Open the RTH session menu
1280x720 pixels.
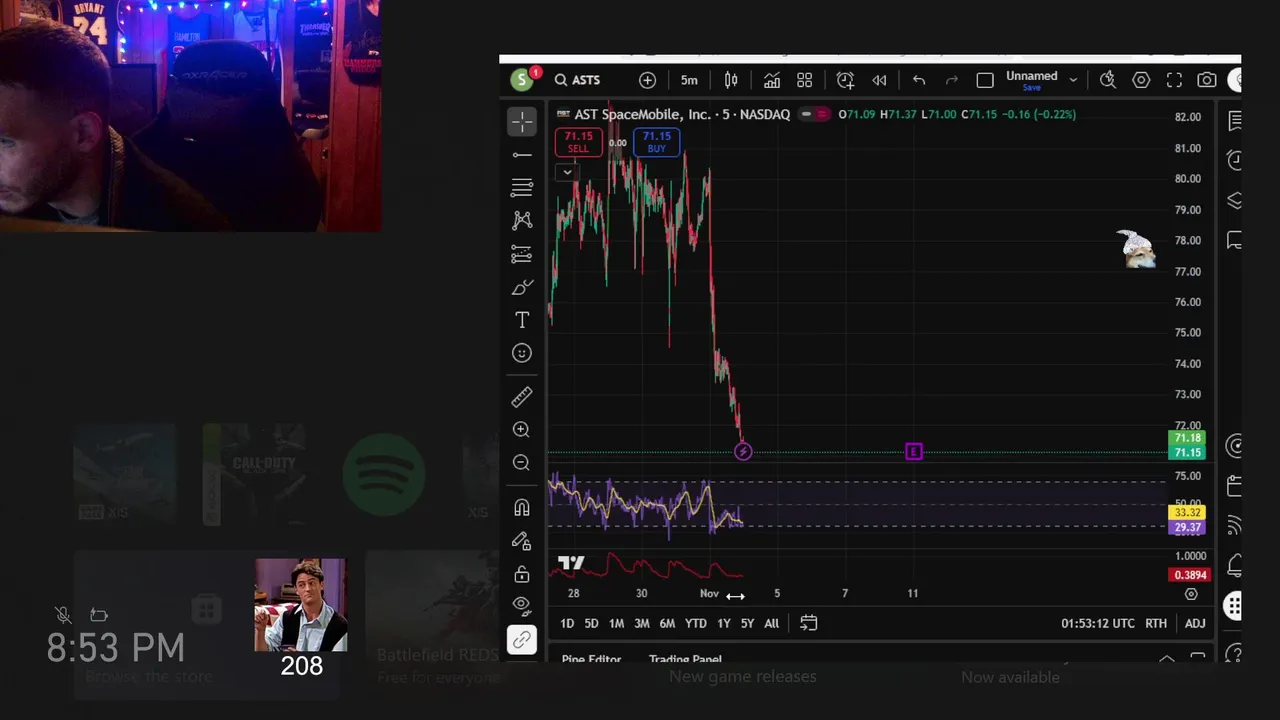1156,623
